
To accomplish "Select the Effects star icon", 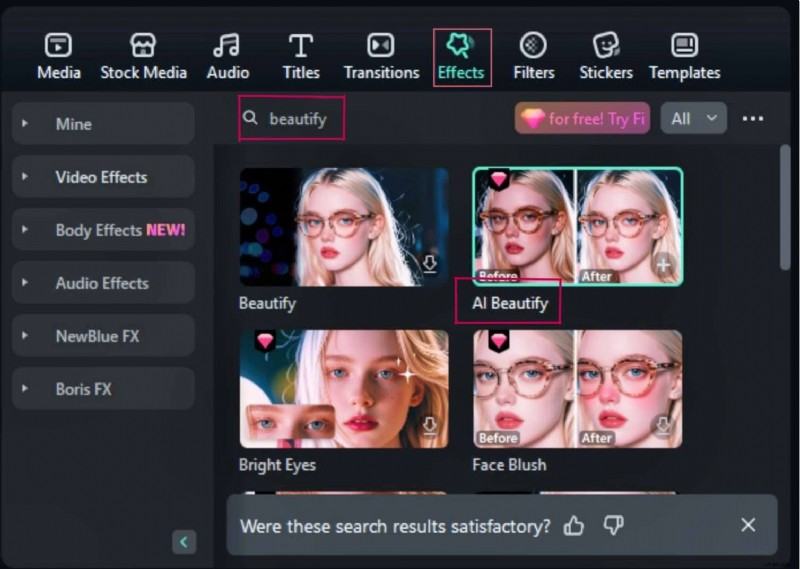I will (x=460, y=45).
